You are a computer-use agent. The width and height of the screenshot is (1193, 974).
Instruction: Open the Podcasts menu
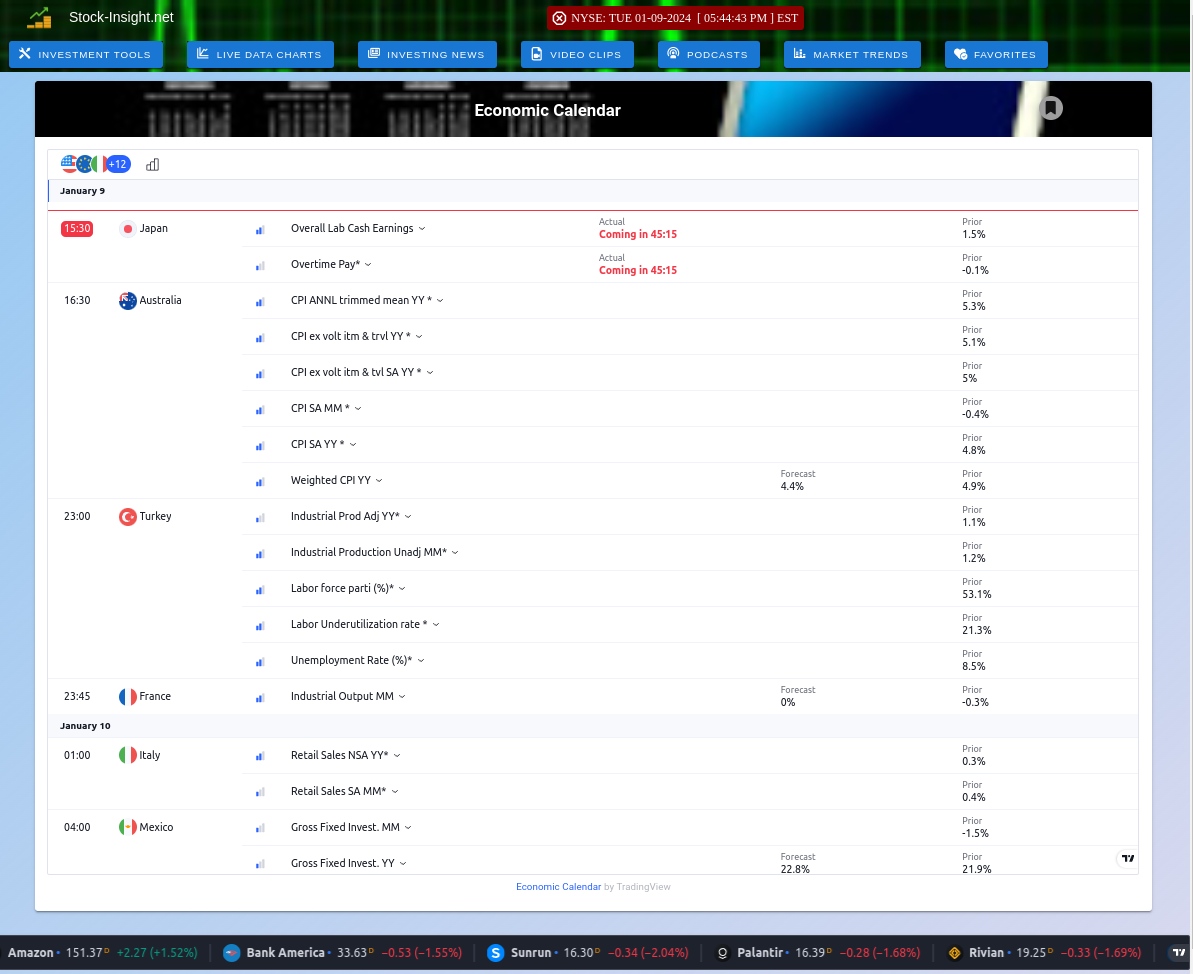point(709,54)
